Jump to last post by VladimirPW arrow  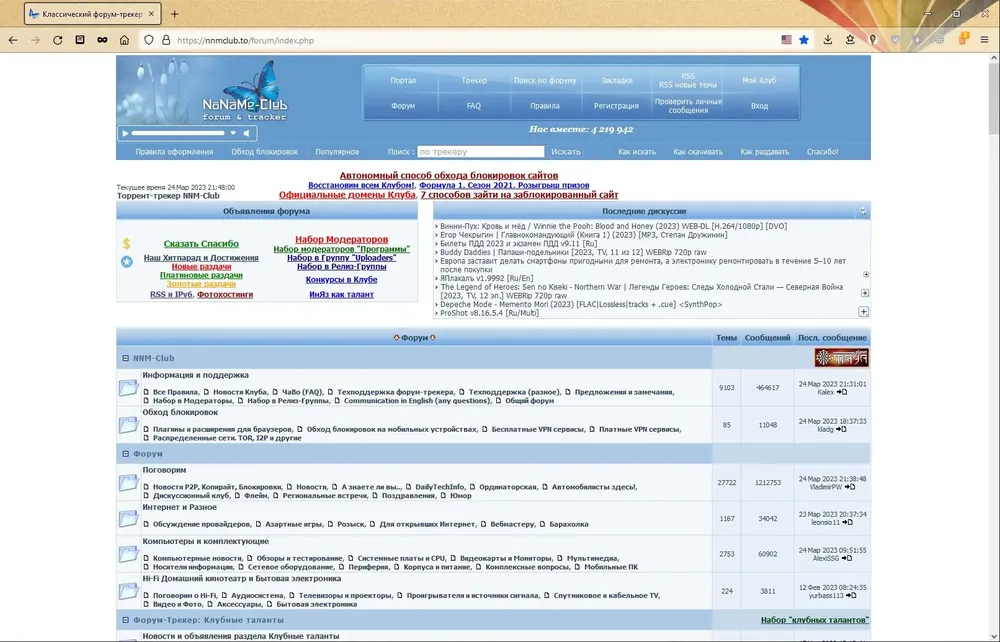[849, 487]
